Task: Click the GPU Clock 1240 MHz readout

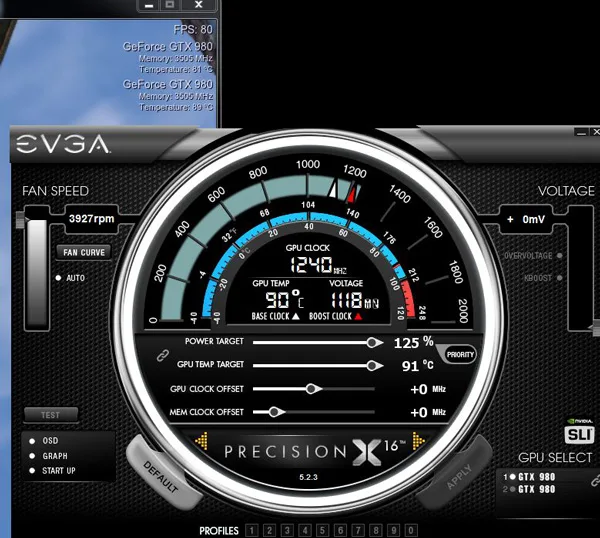Action: 318,264
